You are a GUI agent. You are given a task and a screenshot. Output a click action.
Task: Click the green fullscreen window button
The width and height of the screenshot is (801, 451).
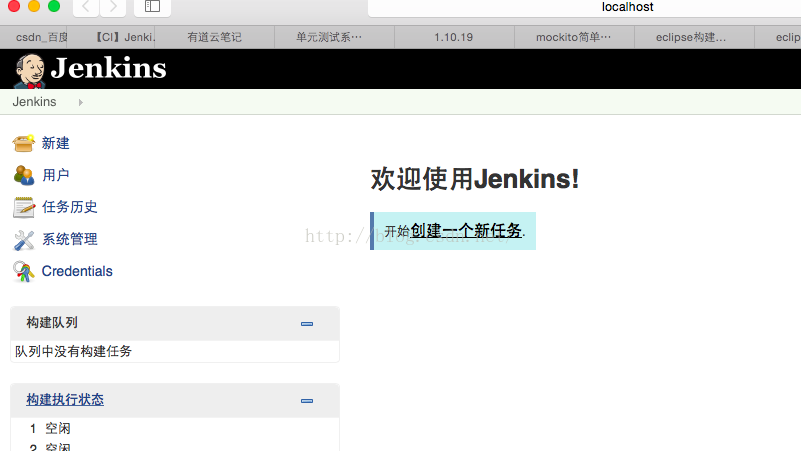tap(54, 6)
